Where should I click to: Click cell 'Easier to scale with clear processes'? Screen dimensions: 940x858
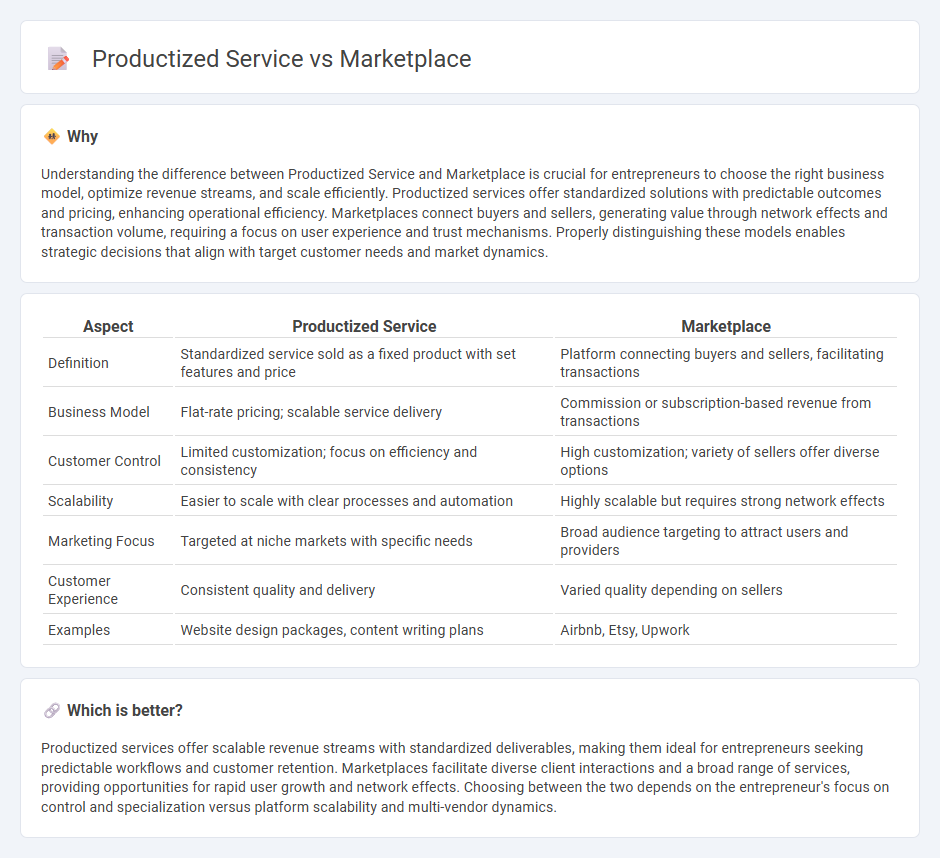(364, 501)
